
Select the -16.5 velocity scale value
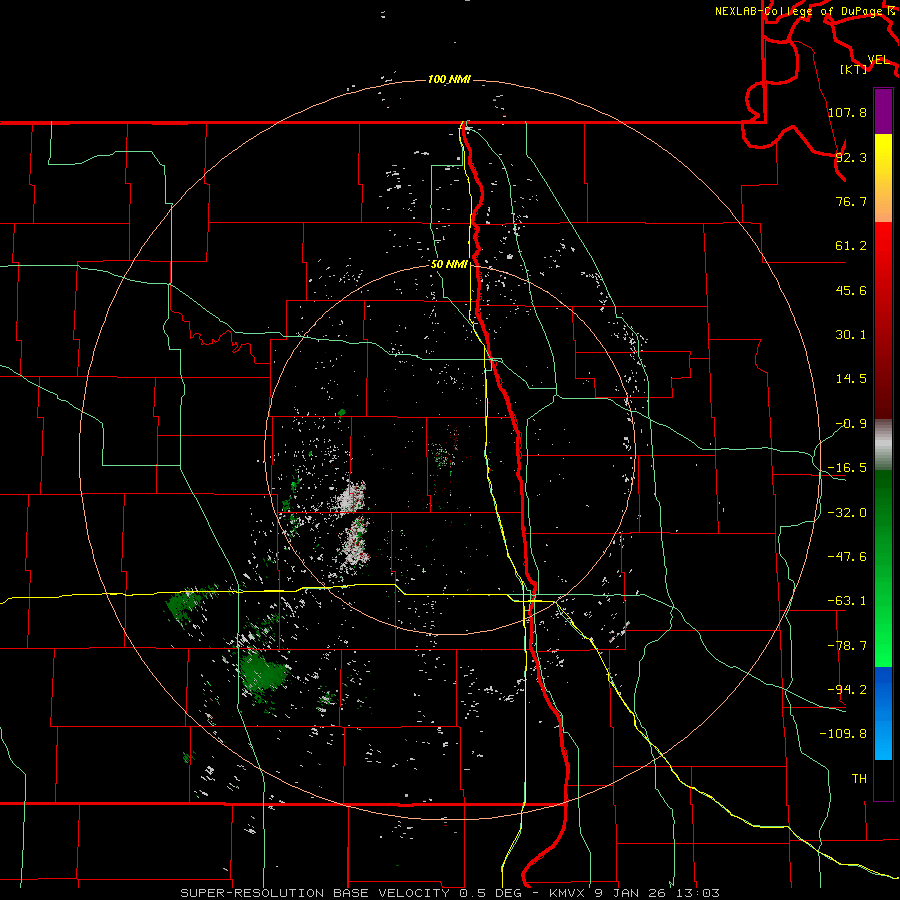(847, 468)
